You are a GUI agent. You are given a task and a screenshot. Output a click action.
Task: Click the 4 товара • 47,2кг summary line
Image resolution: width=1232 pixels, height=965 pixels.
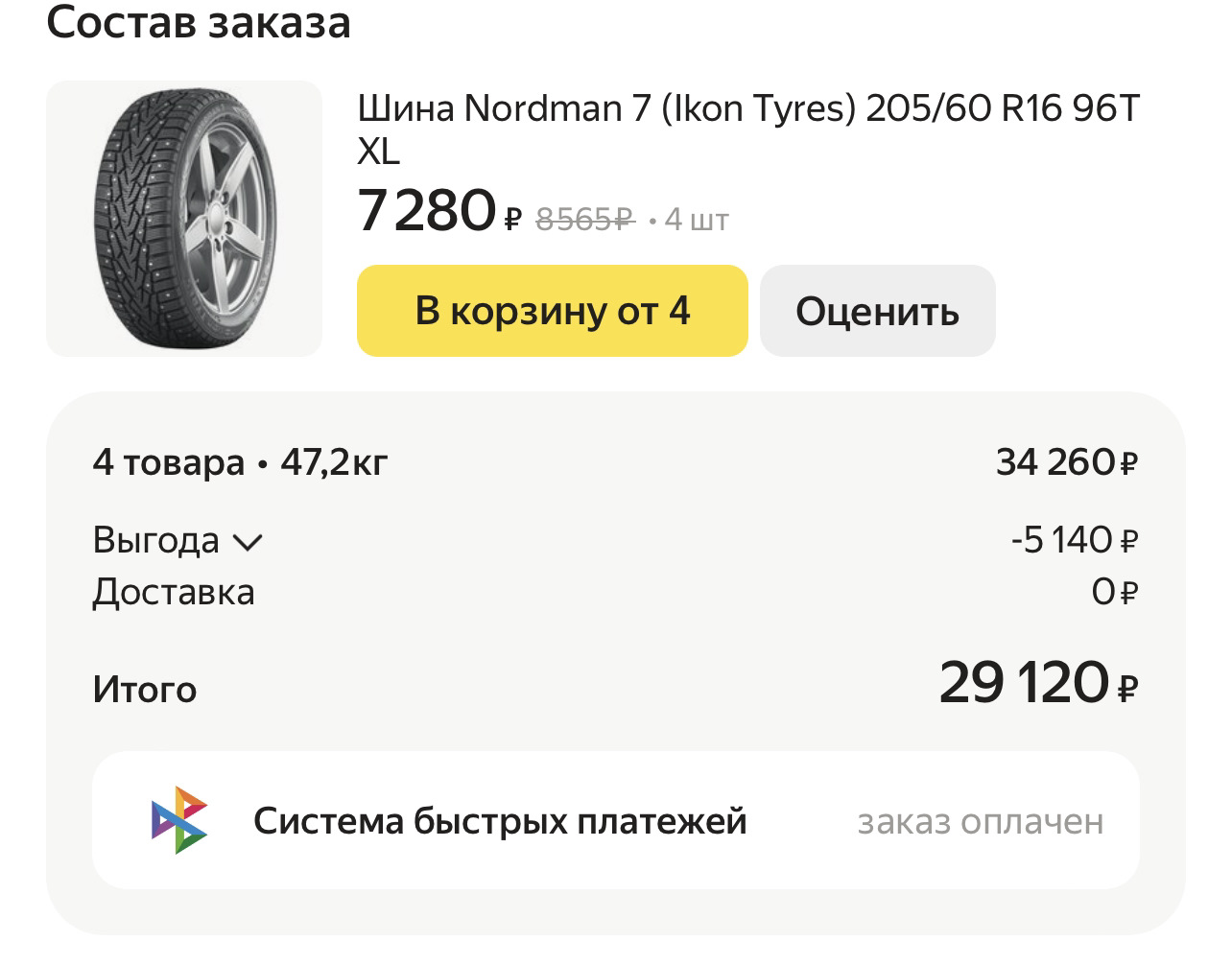click(240, 463)
